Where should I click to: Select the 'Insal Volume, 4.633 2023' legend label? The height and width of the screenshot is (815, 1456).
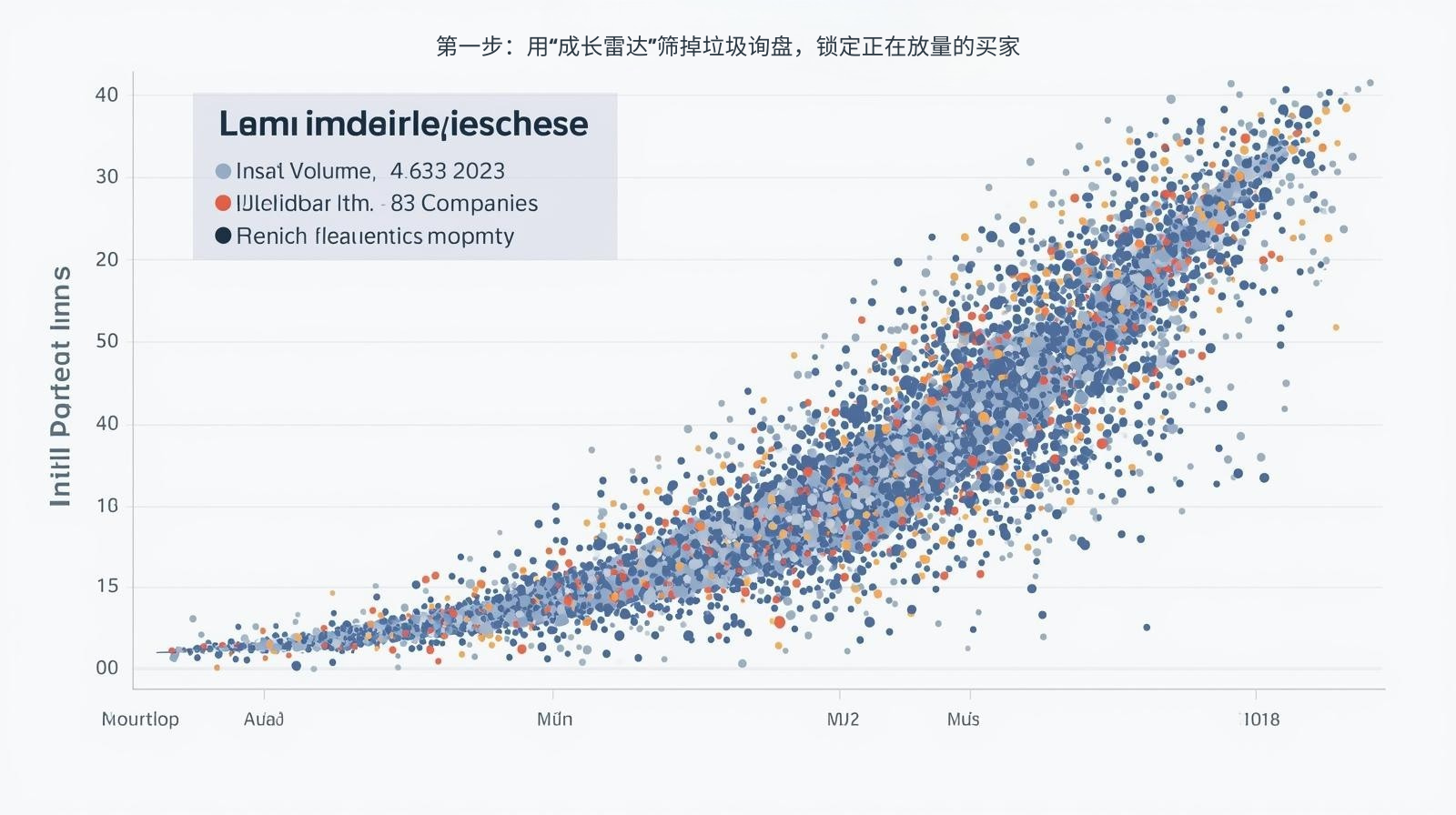click(370, 171)
